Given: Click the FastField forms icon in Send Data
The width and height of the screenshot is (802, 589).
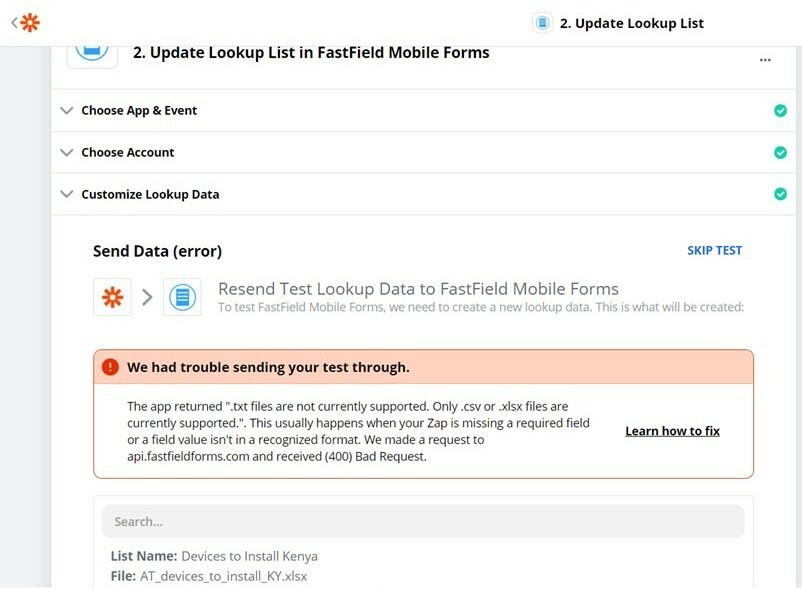Looking at the screenshot, I should 183,297.
